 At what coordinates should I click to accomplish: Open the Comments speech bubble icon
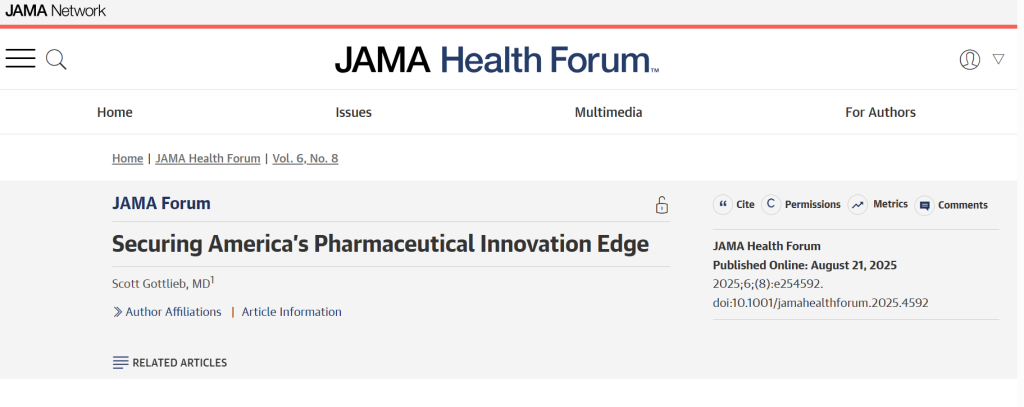coord(924,205)
